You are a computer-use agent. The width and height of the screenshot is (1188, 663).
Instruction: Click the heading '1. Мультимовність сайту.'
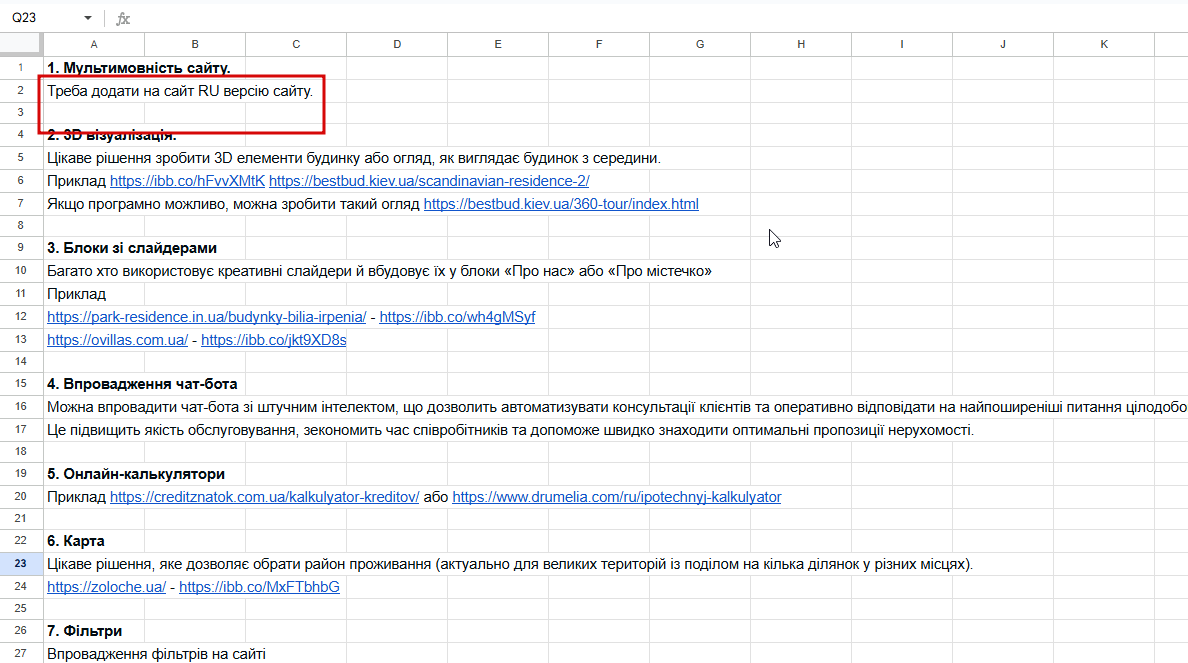(x=139, y=68)
